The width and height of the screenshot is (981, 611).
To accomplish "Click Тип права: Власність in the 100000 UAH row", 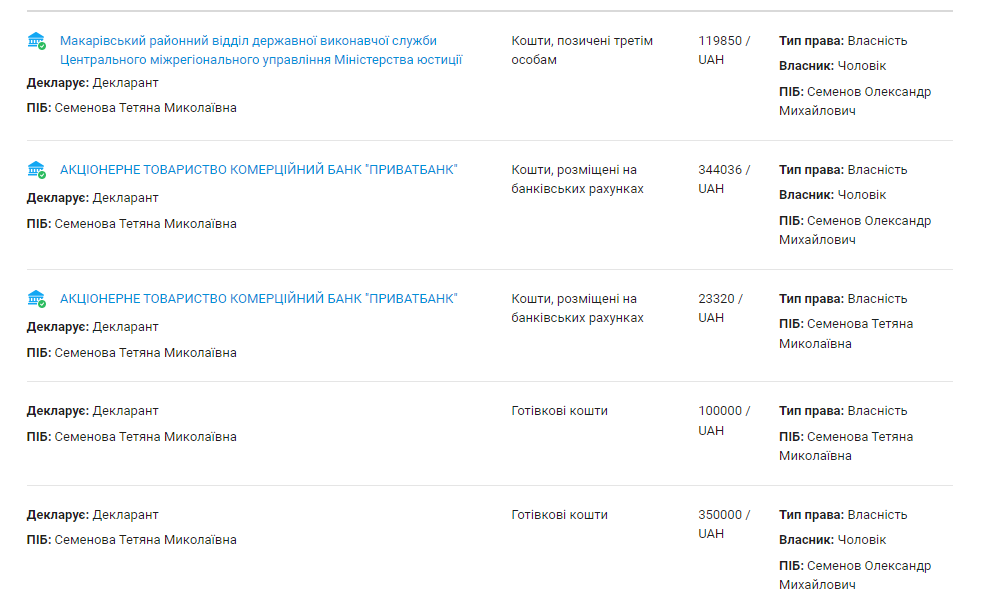I will 843,411.
